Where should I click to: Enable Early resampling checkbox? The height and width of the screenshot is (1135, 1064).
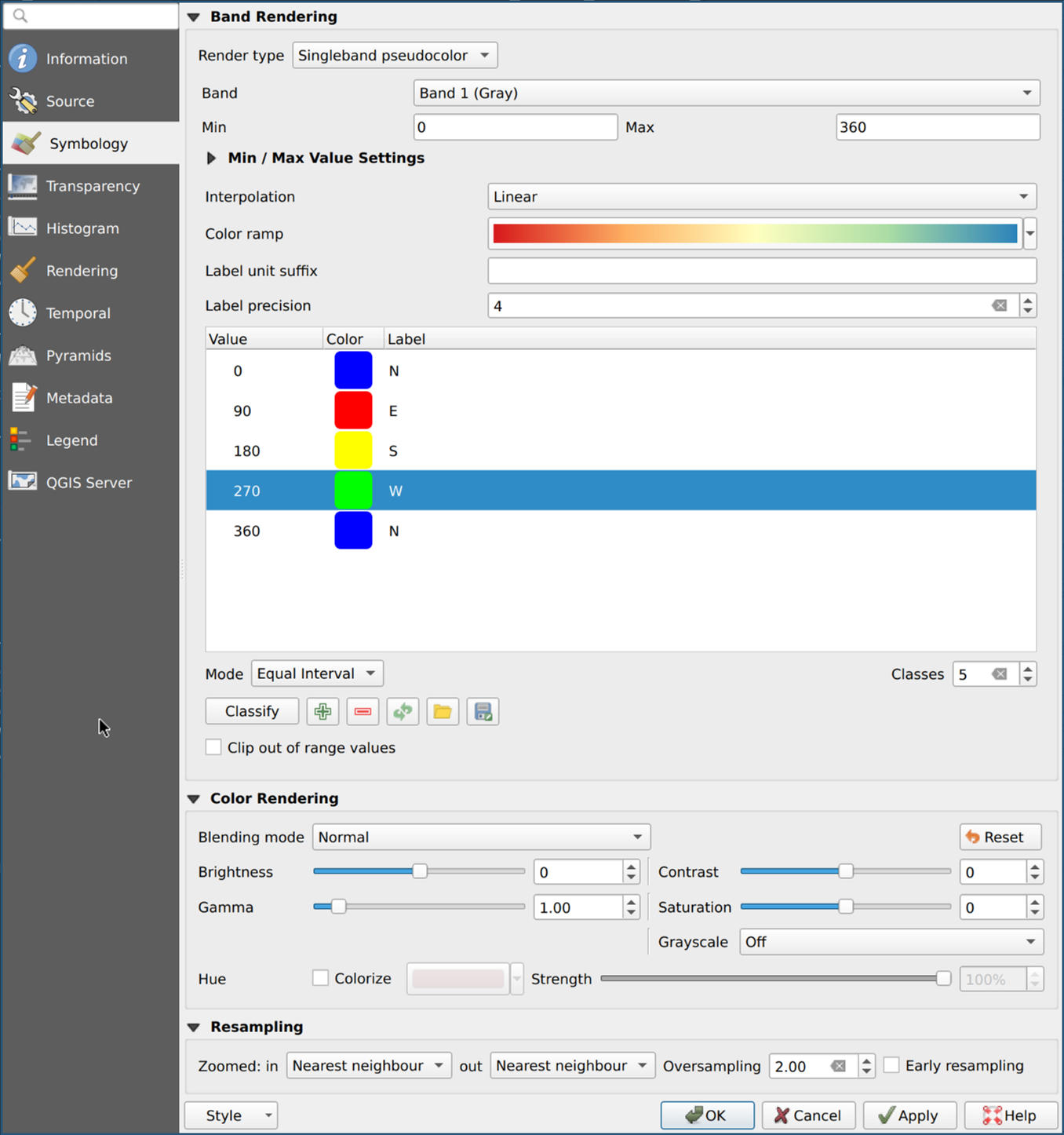pos(891,1065)
